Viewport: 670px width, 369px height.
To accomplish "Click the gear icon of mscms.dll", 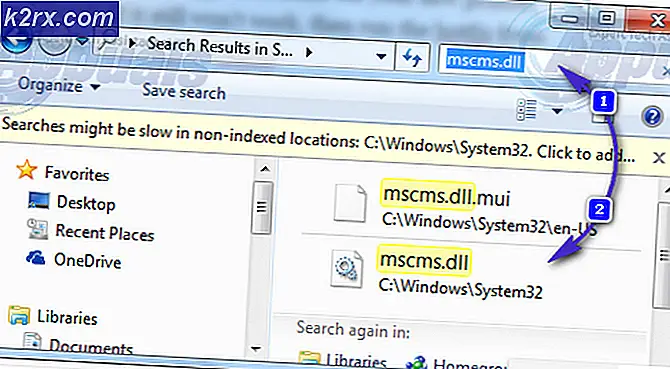I will (347, 269).
